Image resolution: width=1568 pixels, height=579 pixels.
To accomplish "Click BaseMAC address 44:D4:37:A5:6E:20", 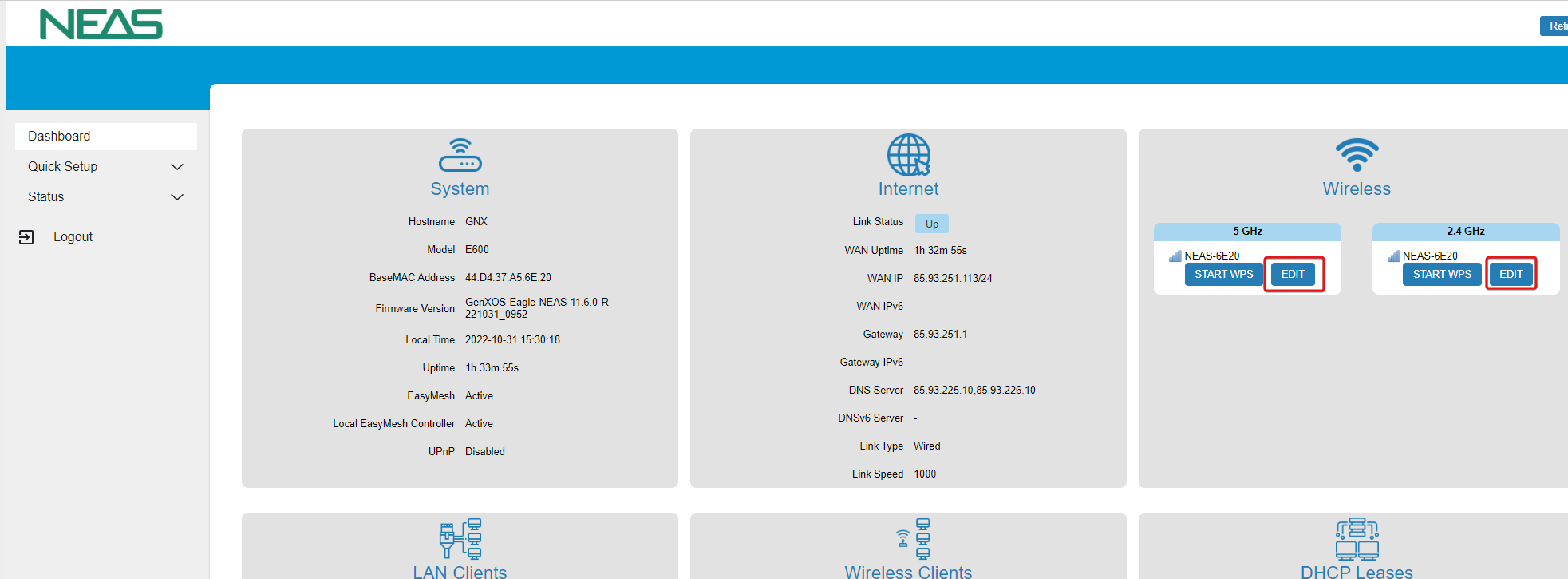I will (508, 278).
